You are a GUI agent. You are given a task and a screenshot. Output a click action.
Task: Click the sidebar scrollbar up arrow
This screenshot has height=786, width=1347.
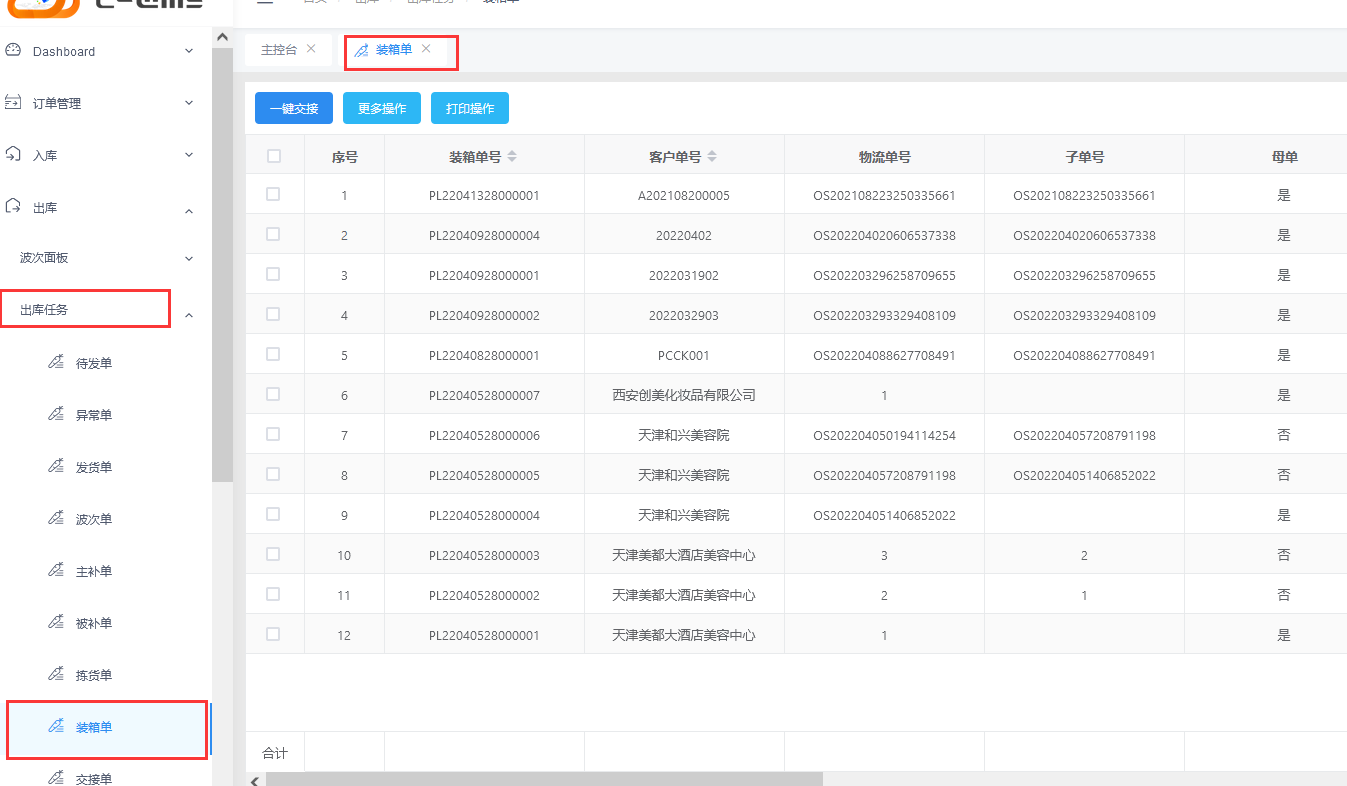(x=222, y=37)
